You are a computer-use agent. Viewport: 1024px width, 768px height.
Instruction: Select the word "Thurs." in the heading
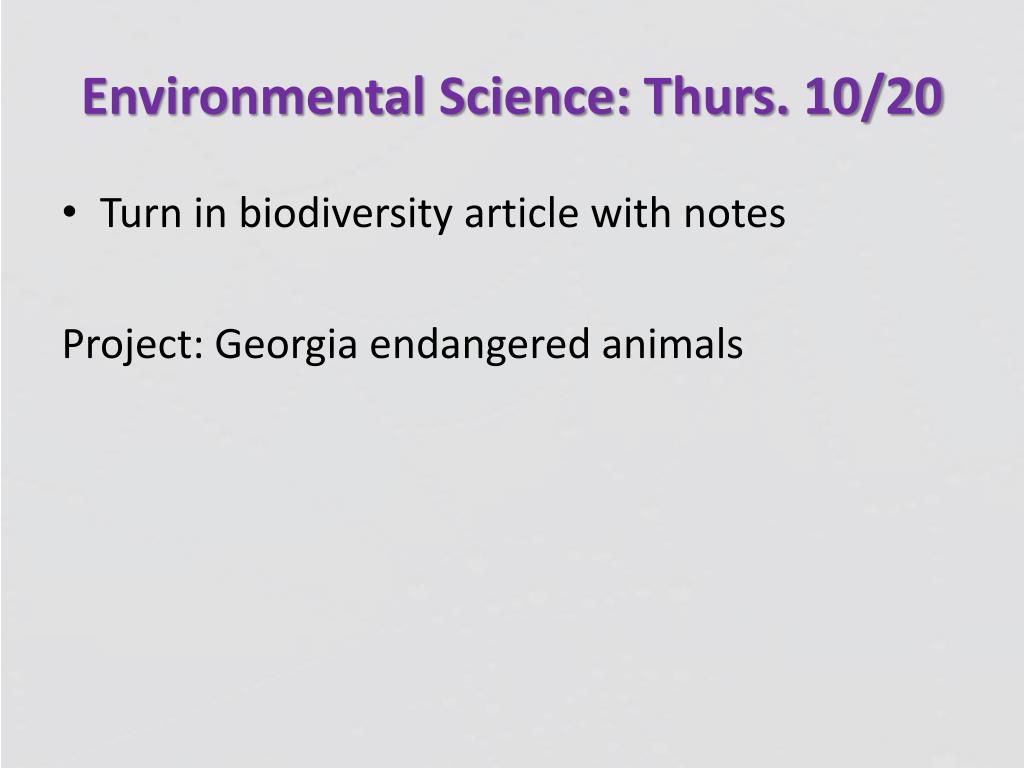point(717,97)
